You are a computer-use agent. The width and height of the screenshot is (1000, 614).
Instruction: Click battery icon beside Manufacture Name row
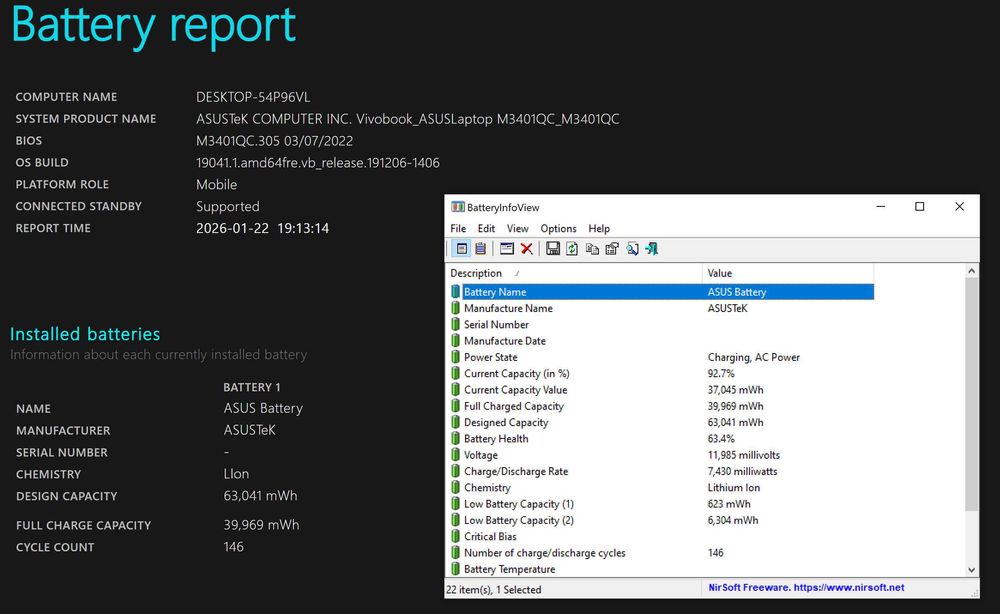455,308
